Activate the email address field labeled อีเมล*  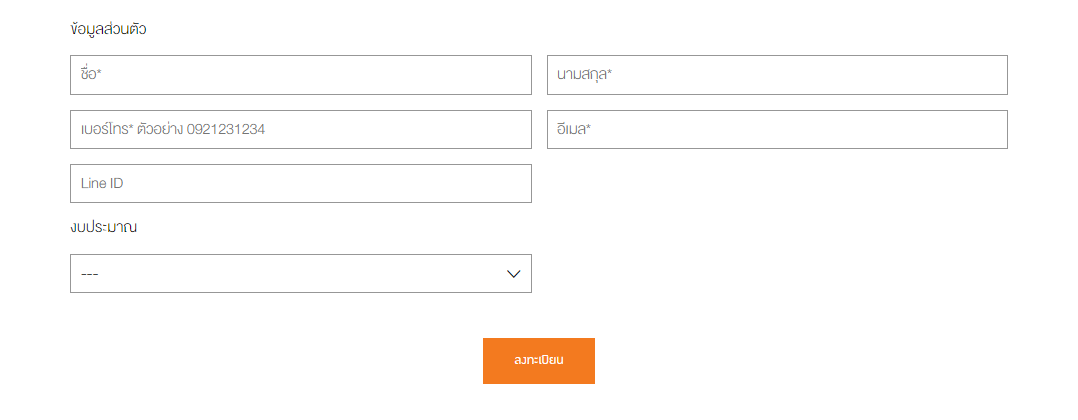(777, 129)
